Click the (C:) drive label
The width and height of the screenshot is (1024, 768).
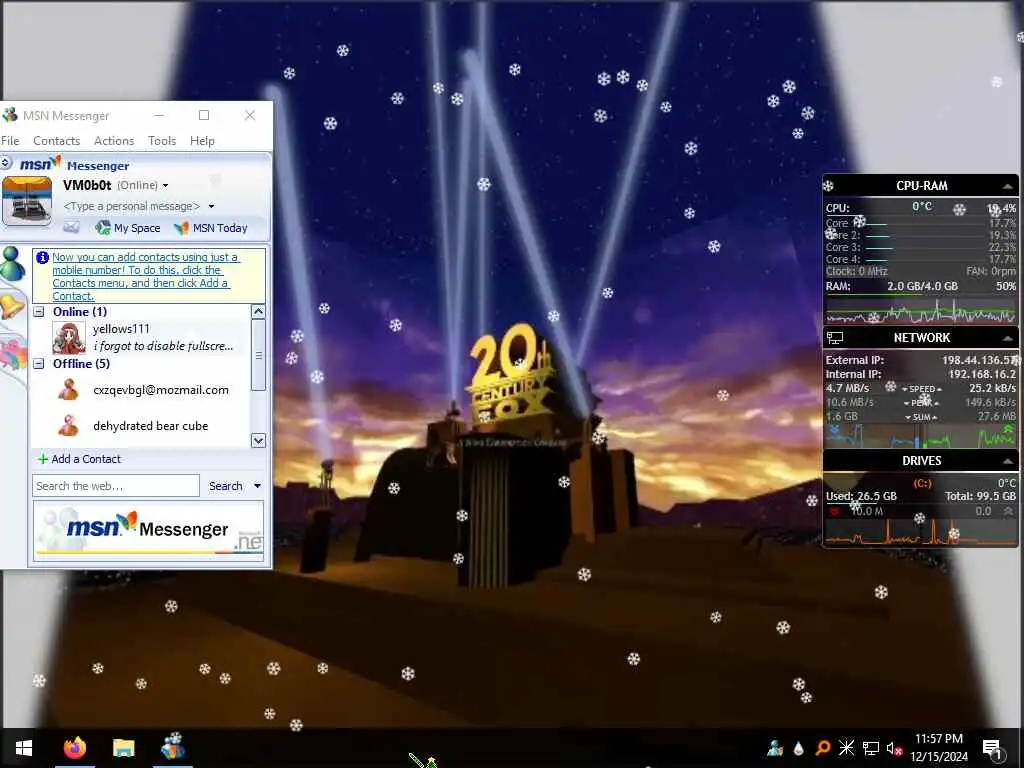(922, 483)
